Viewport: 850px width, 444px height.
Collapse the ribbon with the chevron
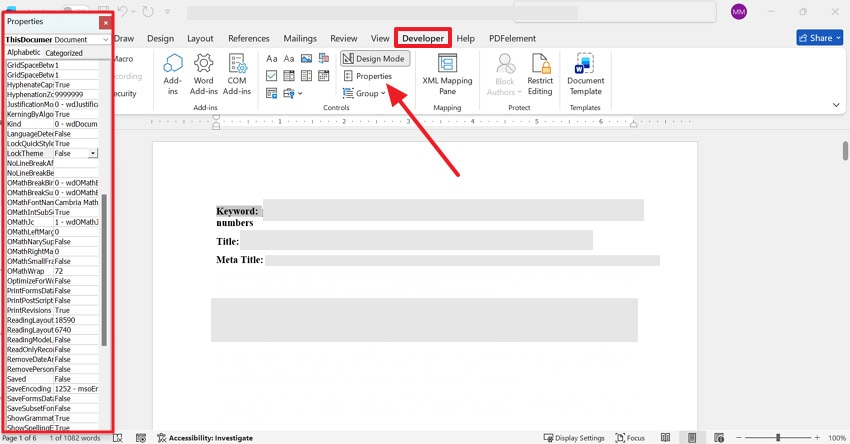836,105
